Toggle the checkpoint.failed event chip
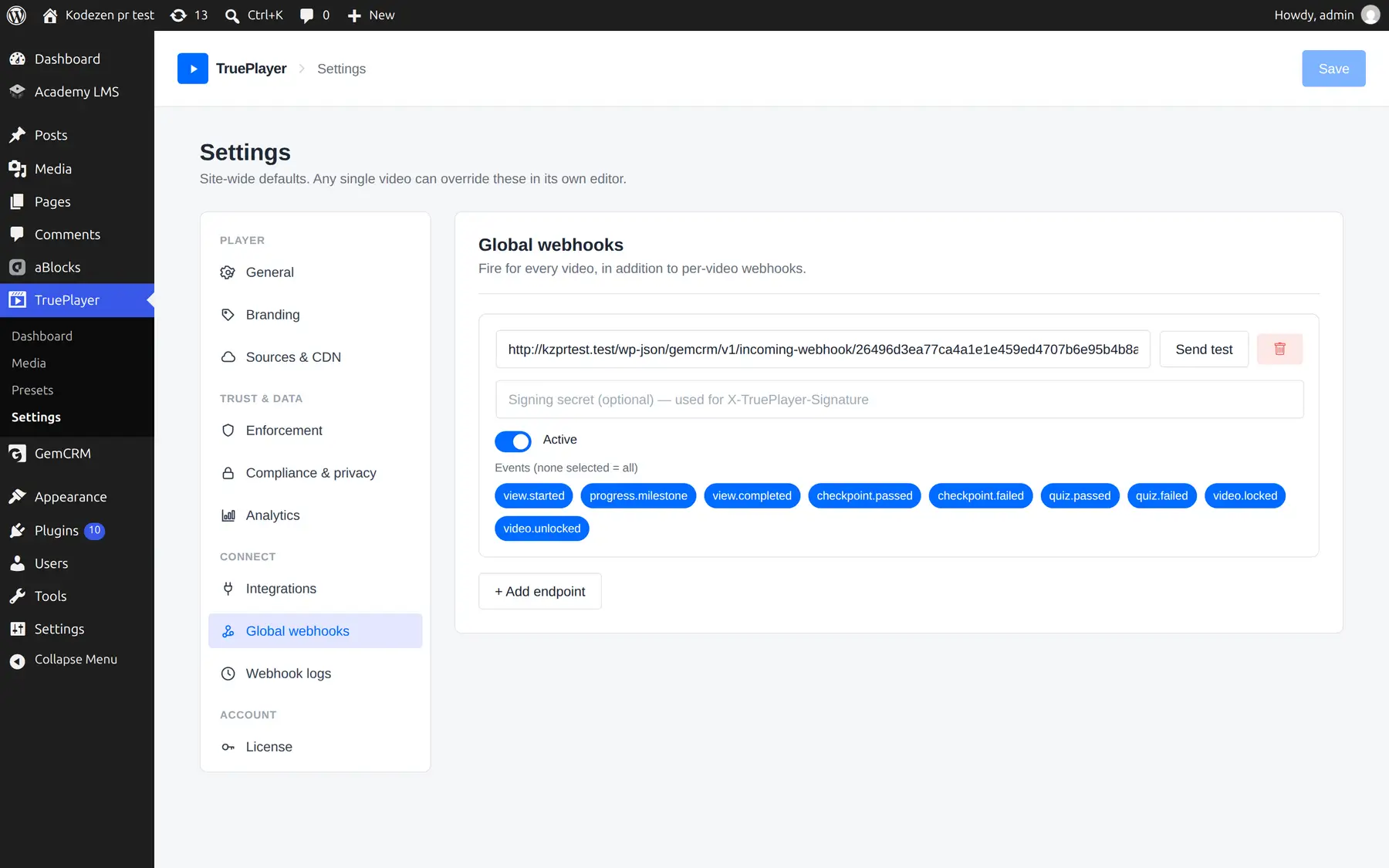 click(980, 495)
